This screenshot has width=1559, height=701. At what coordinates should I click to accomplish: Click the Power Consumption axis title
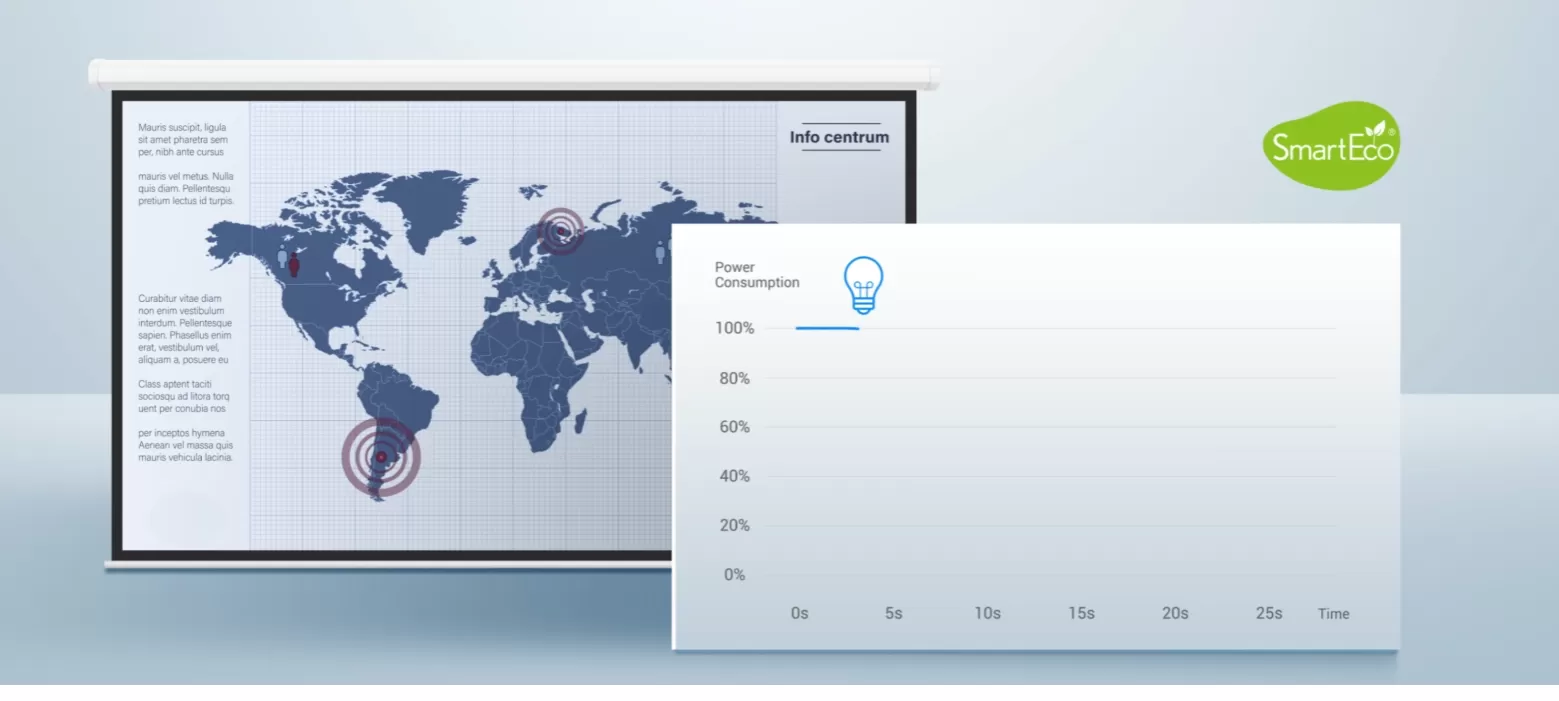[756, 275]
